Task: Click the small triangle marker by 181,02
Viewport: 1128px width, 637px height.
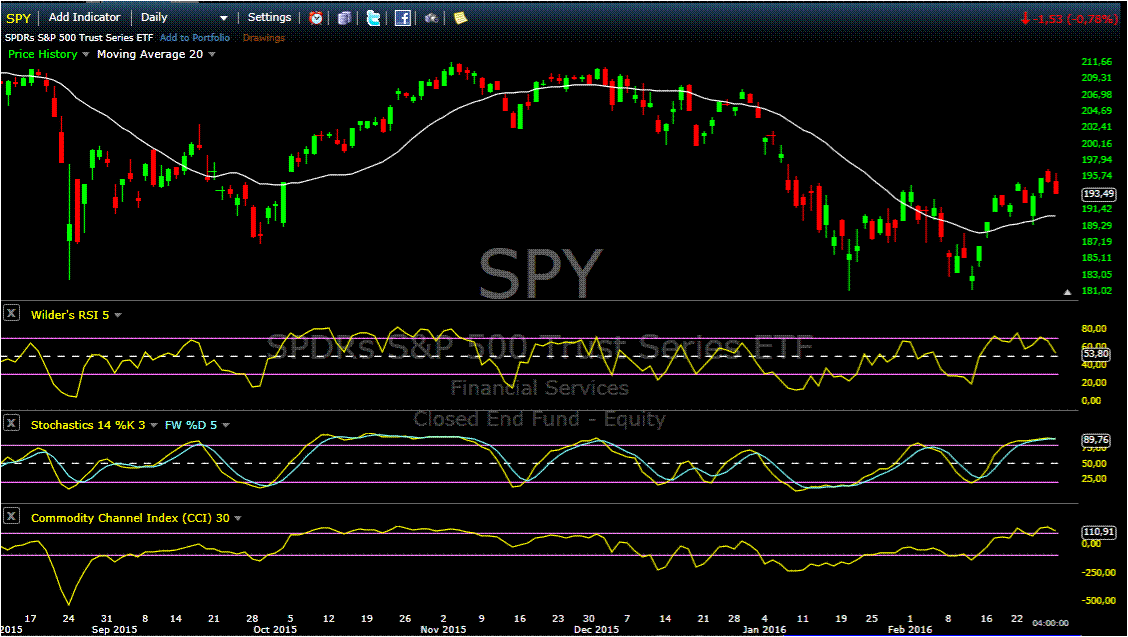Action: pos(1068,292)
